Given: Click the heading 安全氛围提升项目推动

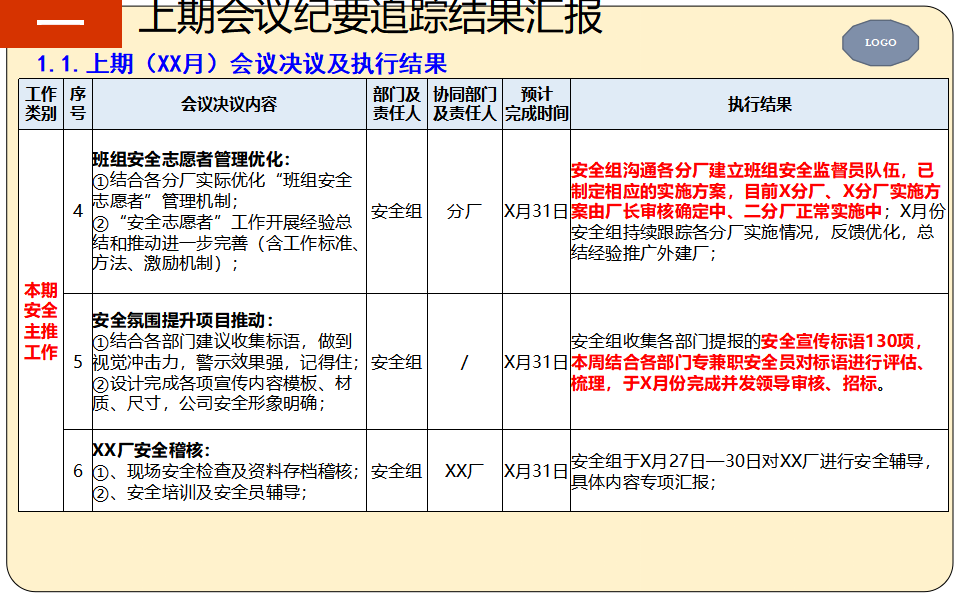Looking at the screenshot, I should click(x=182, y=320).
